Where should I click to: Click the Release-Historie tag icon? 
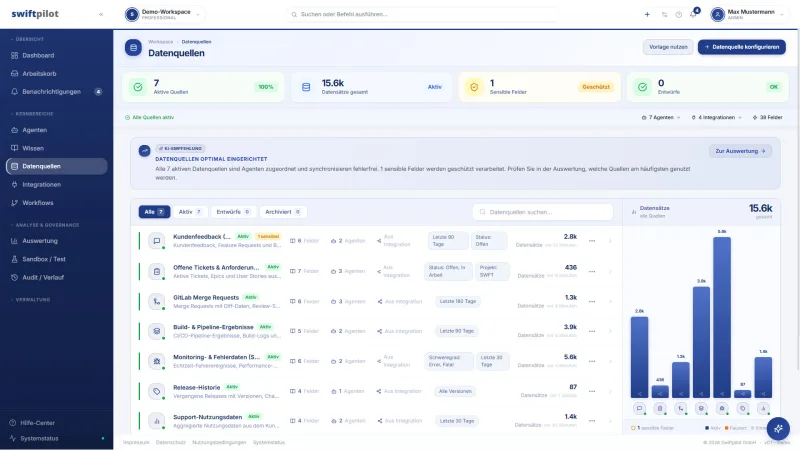157,391
